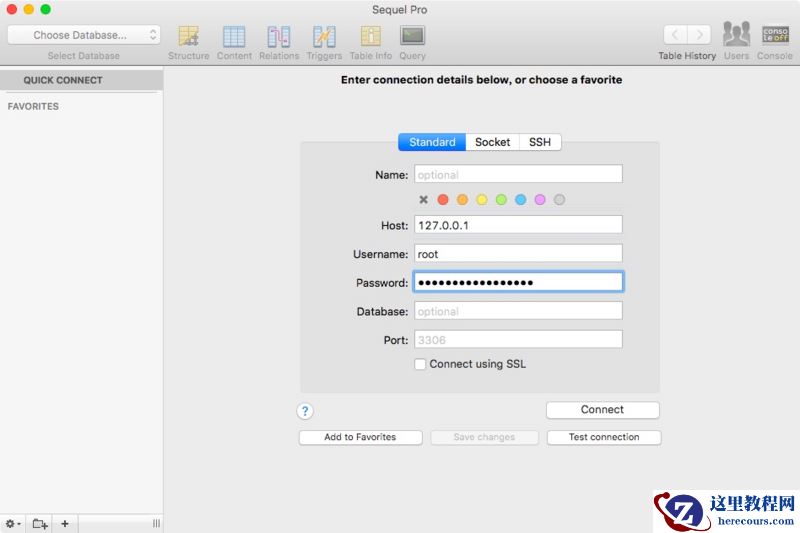Image resolution: width=800 pixels, height=533 pixels.
Task: Pick the green color swatch
Action: tap(501, 199)
